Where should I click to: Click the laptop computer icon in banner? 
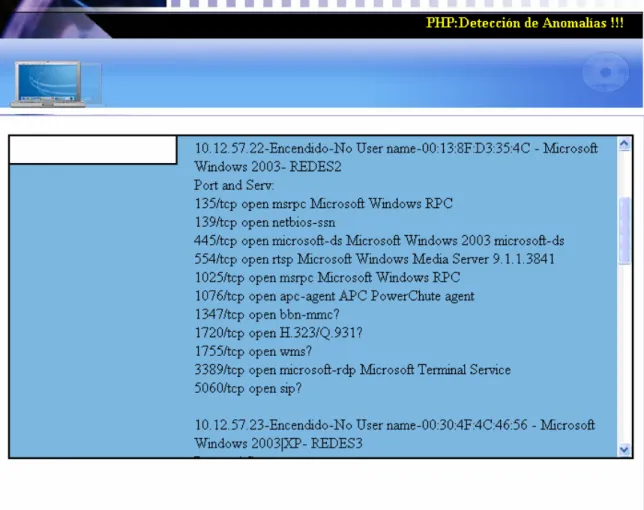tap(48, 84)
